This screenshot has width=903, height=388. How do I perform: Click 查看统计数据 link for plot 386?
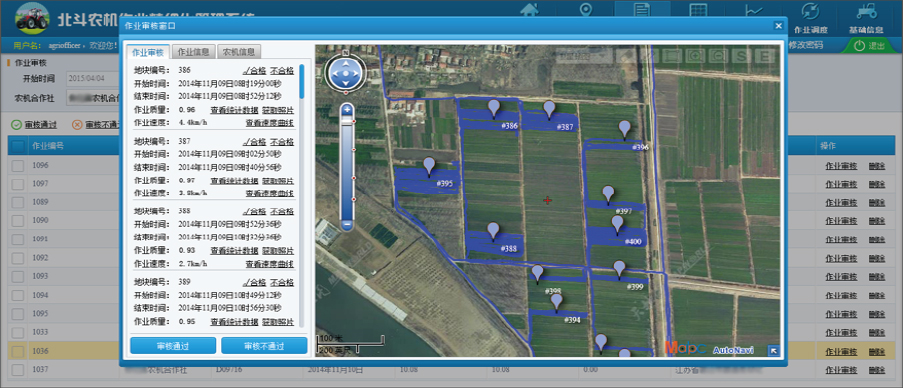point(234,109)
